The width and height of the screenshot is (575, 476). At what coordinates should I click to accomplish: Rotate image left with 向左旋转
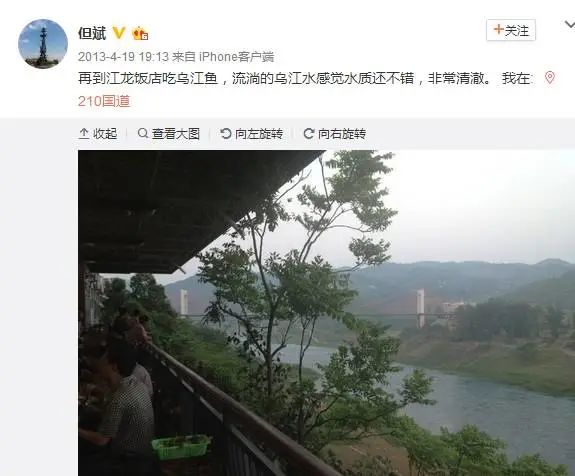click(x=252, y=134)
